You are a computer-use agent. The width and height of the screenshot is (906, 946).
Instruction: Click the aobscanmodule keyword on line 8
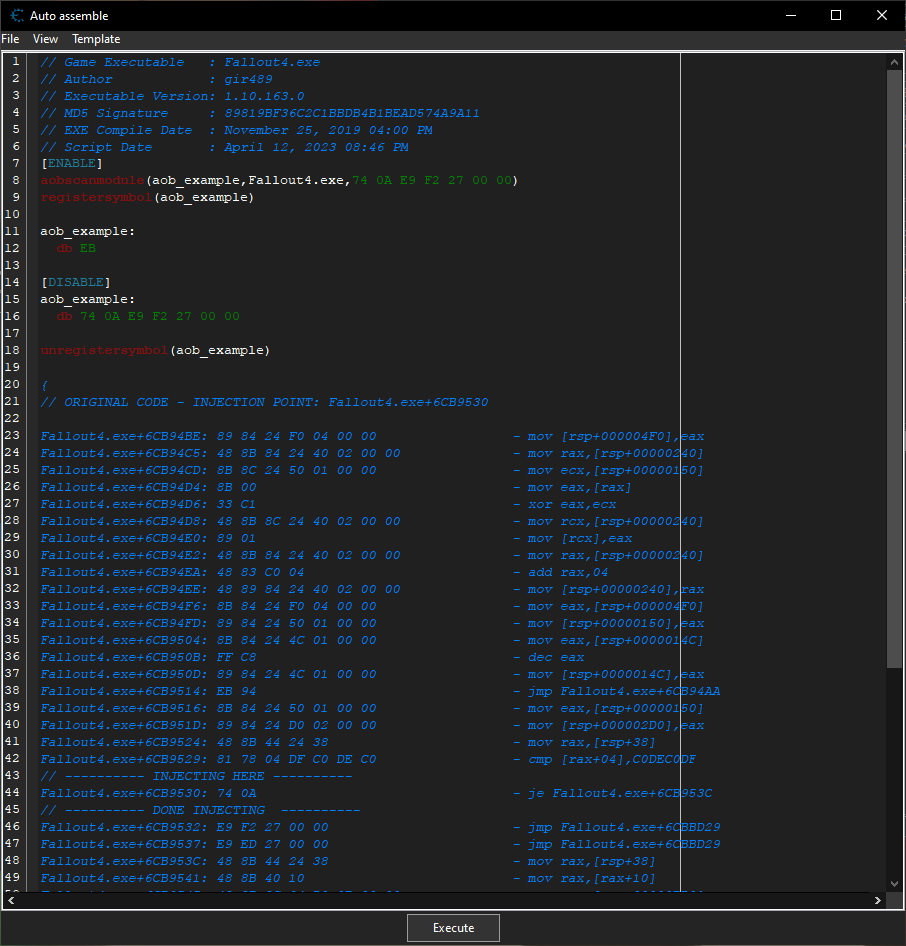pyautogui.click(x=92, y=181)
